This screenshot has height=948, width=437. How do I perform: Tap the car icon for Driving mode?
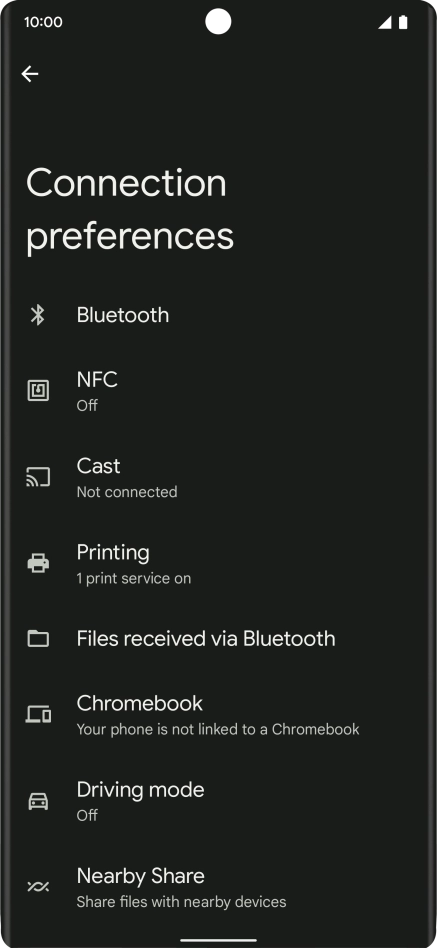(38, 801)
